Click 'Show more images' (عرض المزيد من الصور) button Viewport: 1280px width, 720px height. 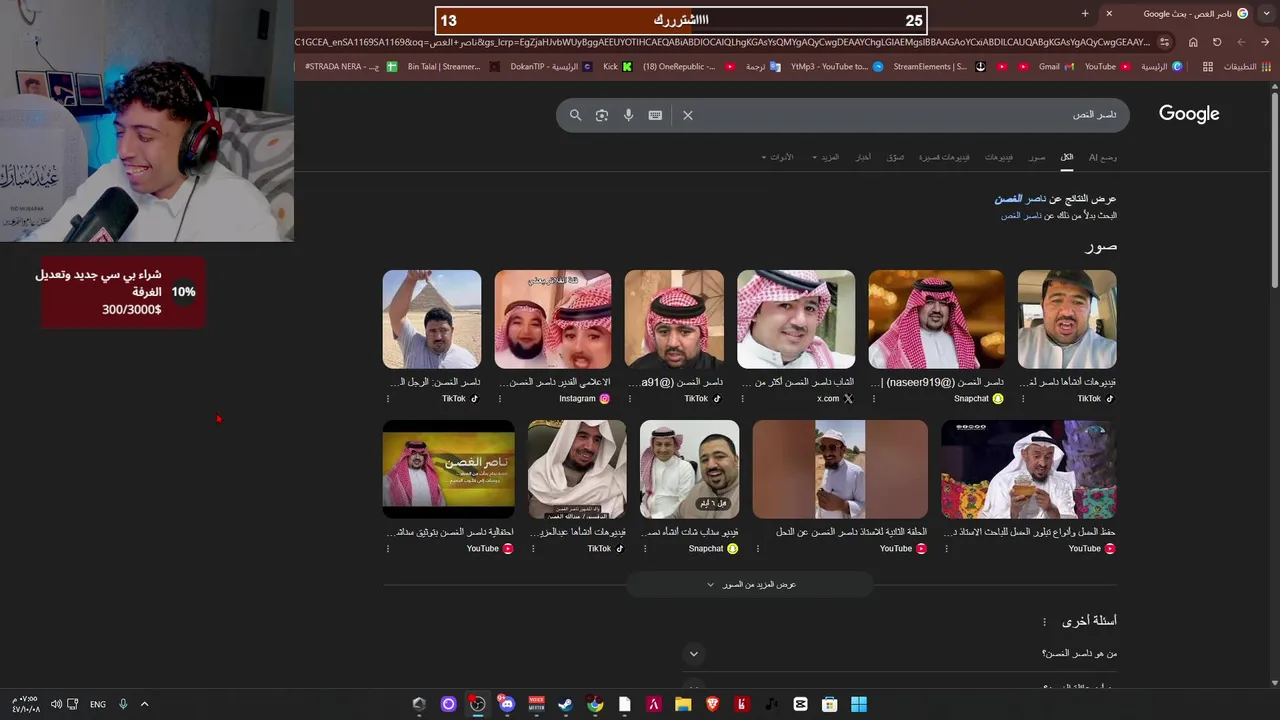point(750,584)
